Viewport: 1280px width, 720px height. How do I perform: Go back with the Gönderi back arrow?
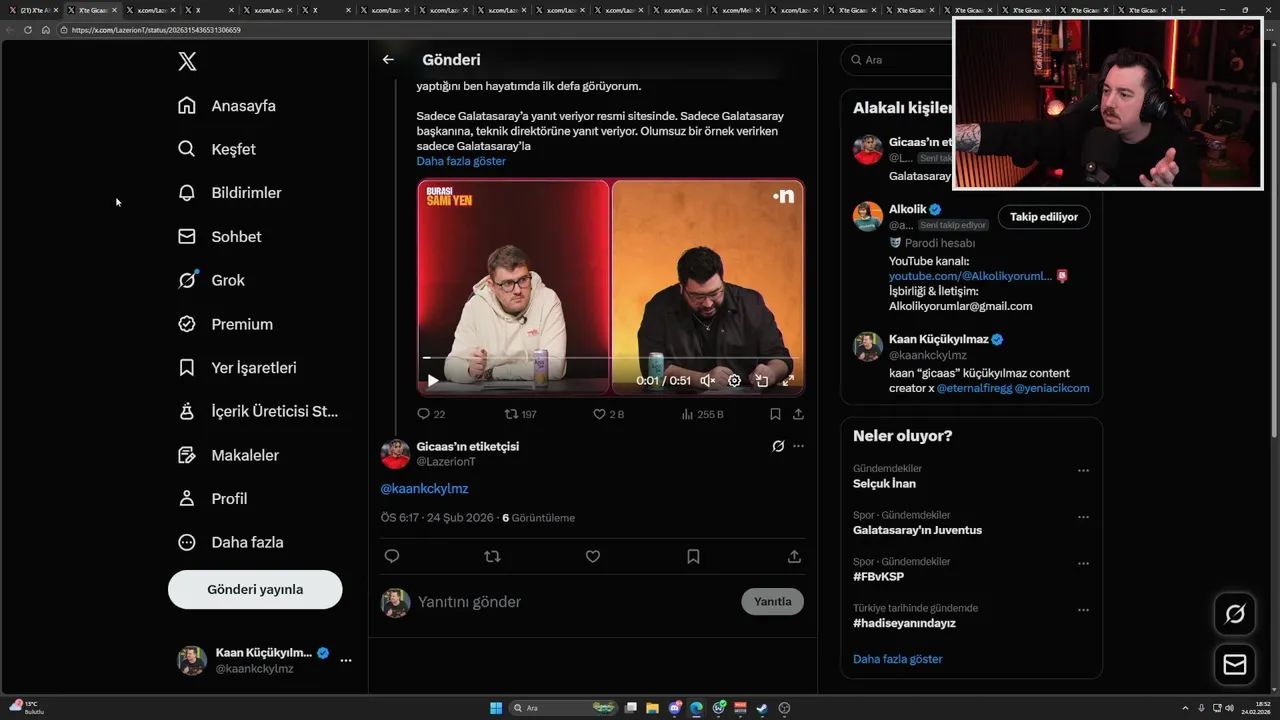click(x=388, y=60)
